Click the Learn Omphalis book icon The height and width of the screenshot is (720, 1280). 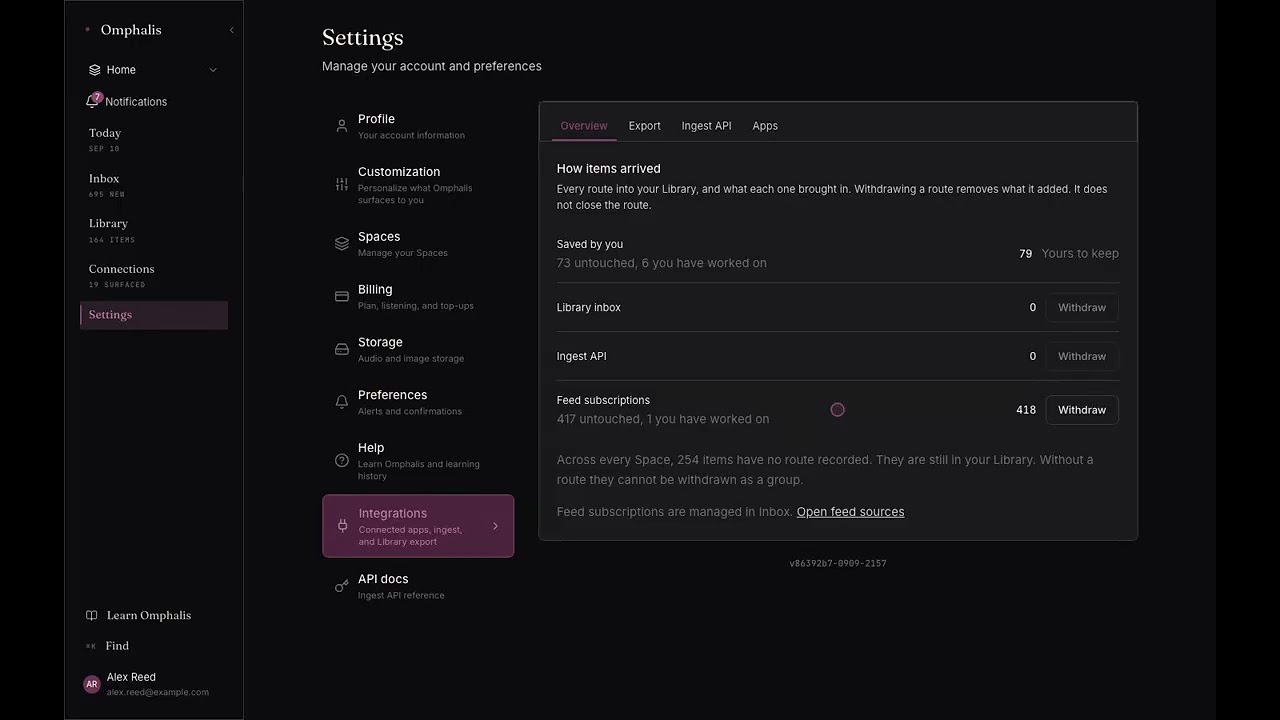pos(92,616)
